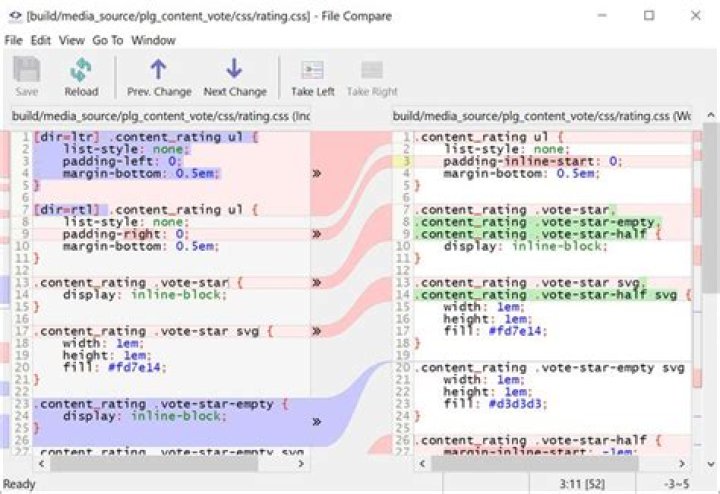720x494 pixels.
Task: Click the right pane's change overview strip
Action: [697, 291]
